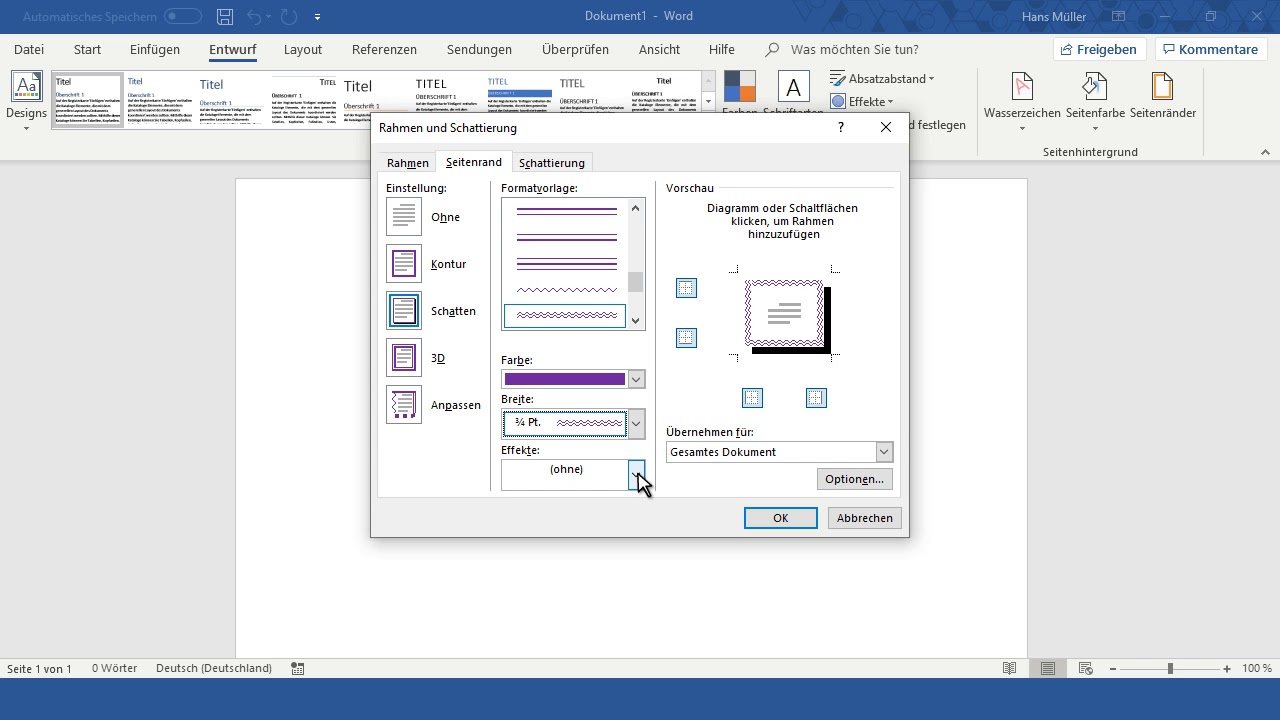Click the macro recording status icon

click(x=298, y=668)
